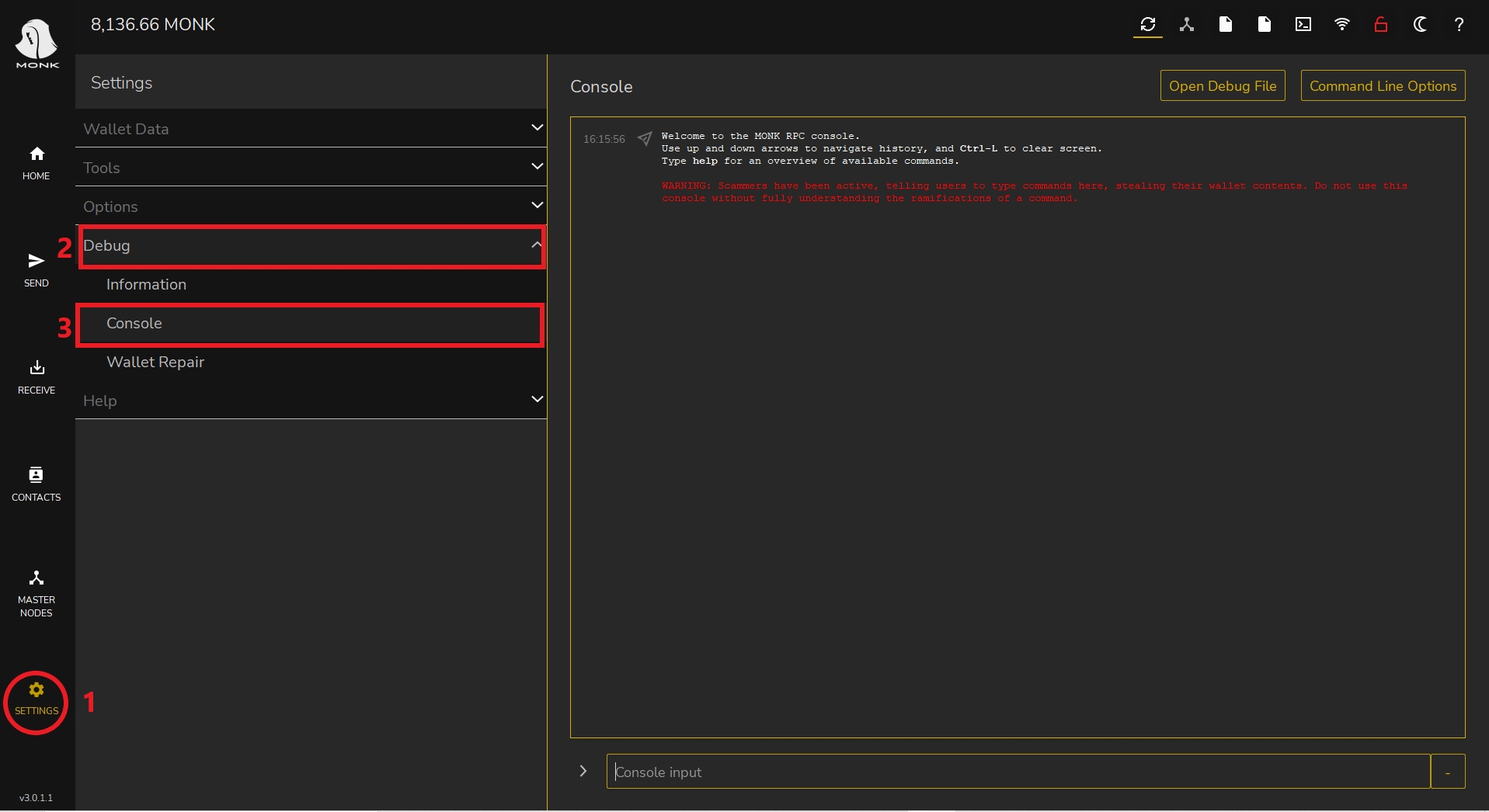Open help with the question mark icon
This screenshot has width=1489, height=812.
(x=1459, y=24)
